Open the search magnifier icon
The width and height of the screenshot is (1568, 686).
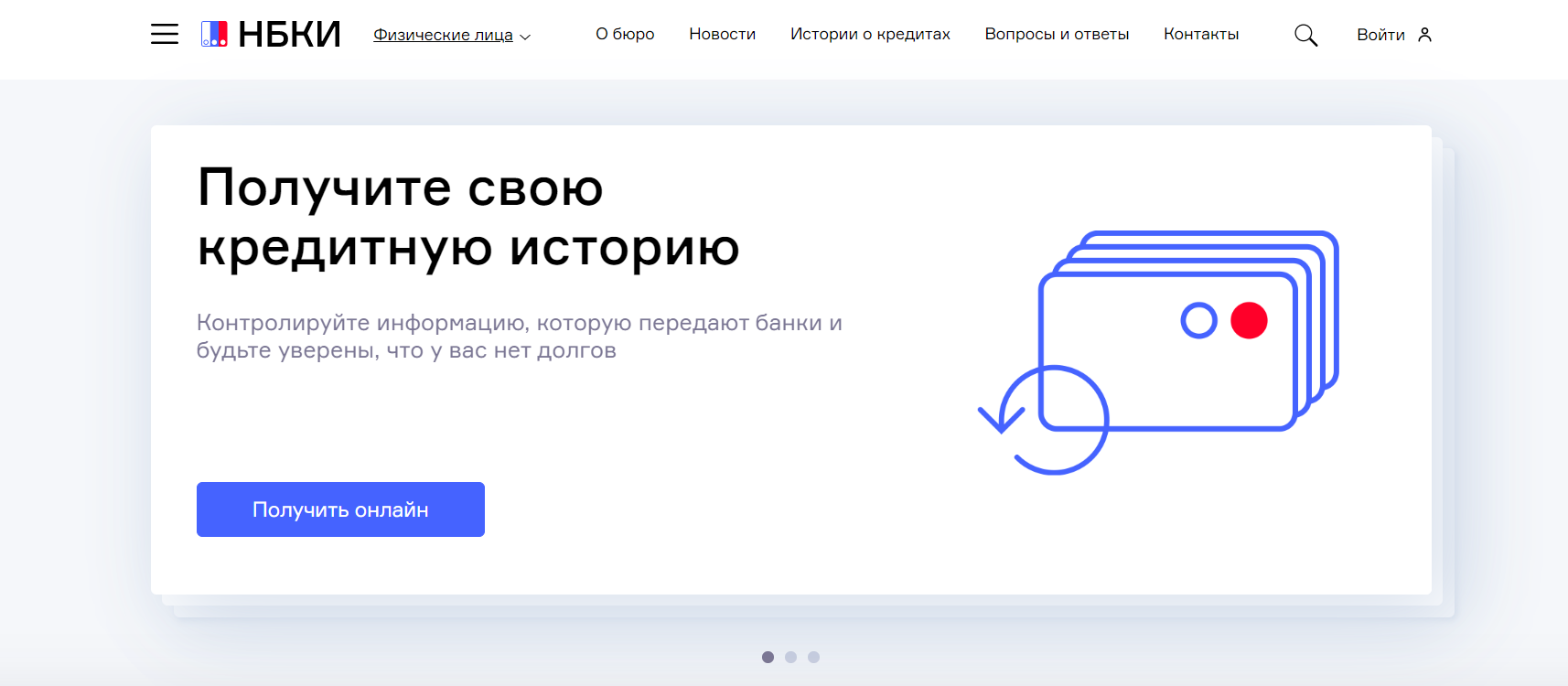[1305, 35]
